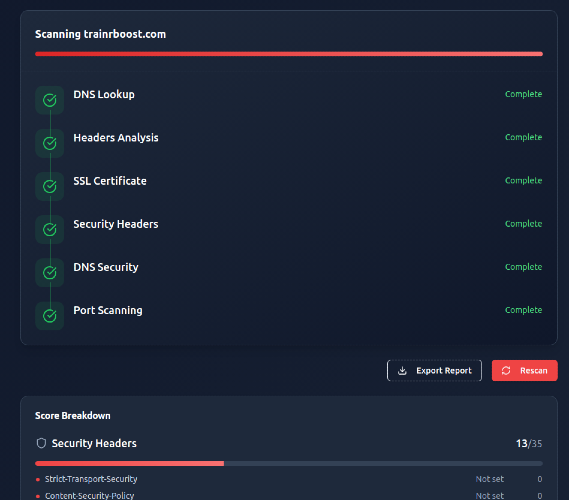This screenshot has height=500, width=569.
Task: Click the Strict-Transport-Security row label
Action: click(x=91, y=479)
